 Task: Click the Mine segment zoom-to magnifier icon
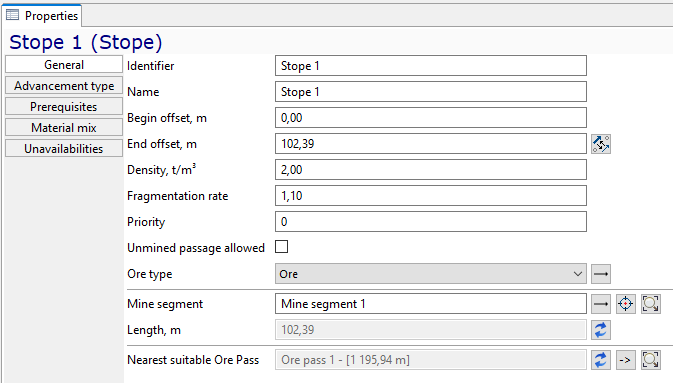[651, 304]
